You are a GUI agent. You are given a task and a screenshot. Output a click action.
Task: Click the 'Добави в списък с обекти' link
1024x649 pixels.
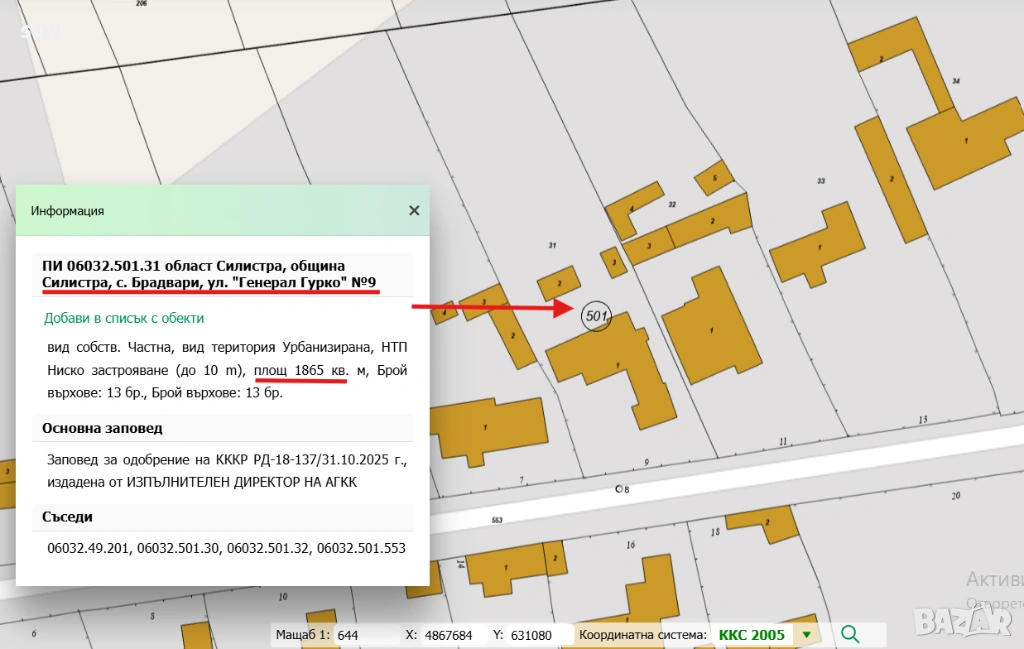[124, 318]
